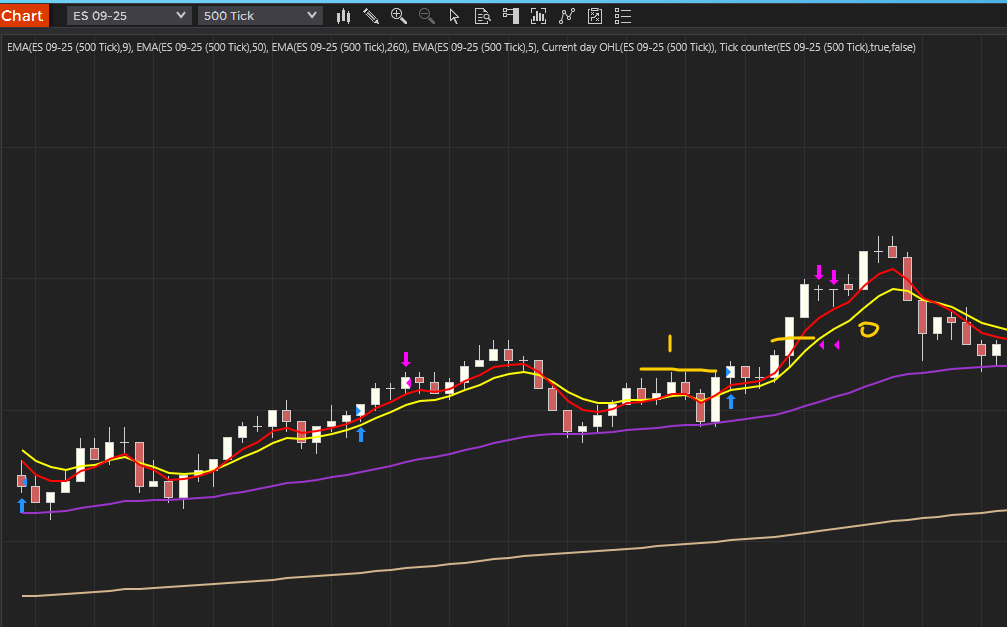Screen dimensions: 1007x627
Task: Open the bar type candlestick icon
Action: [344, 16]
